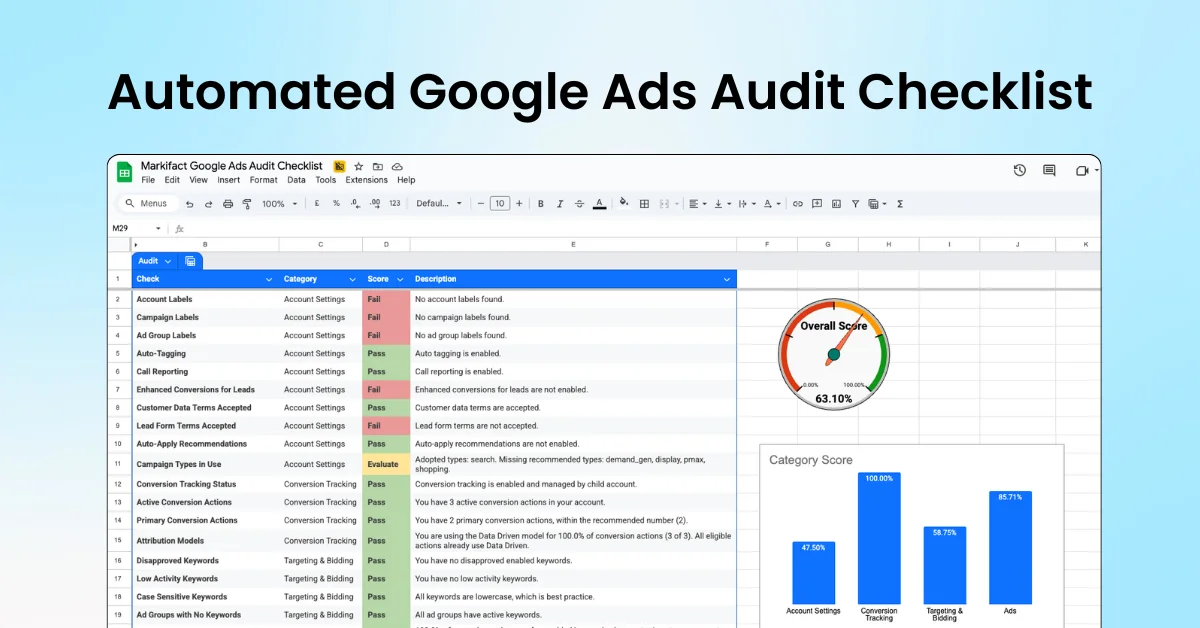Open the functions menu with the sigma icon
1200x628 pixels.
(900, 203)
